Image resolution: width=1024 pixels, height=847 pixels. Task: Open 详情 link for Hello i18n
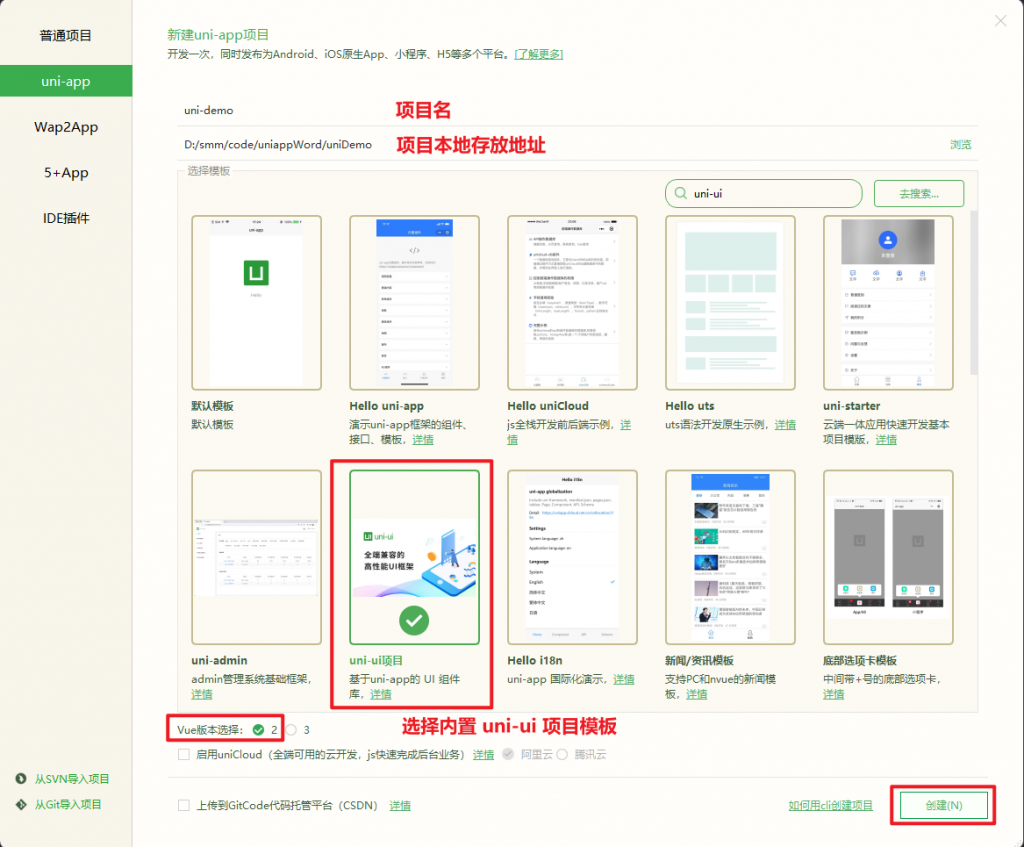624,679
